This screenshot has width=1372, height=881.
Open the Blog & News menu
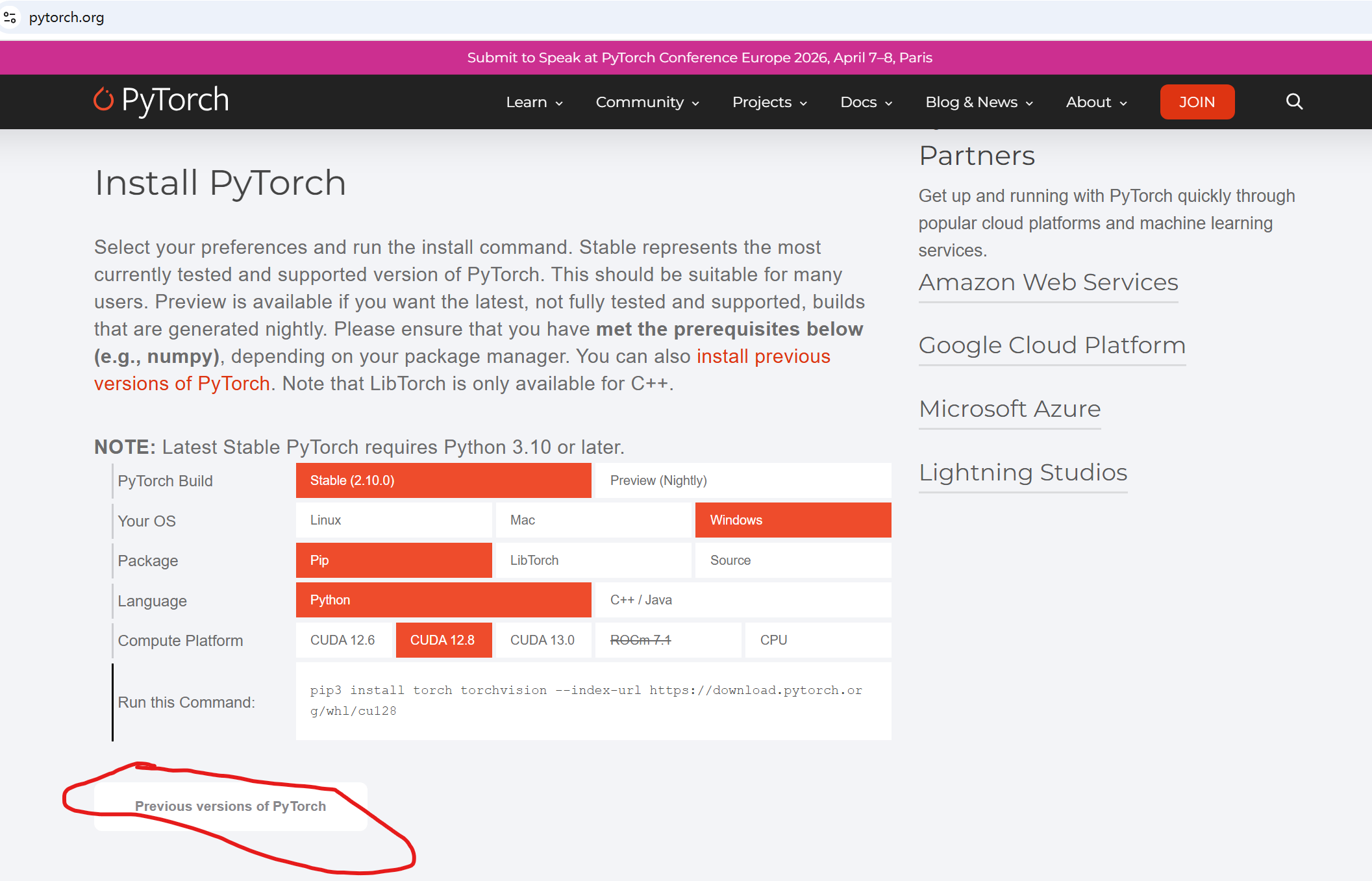[x=979, y=103]
